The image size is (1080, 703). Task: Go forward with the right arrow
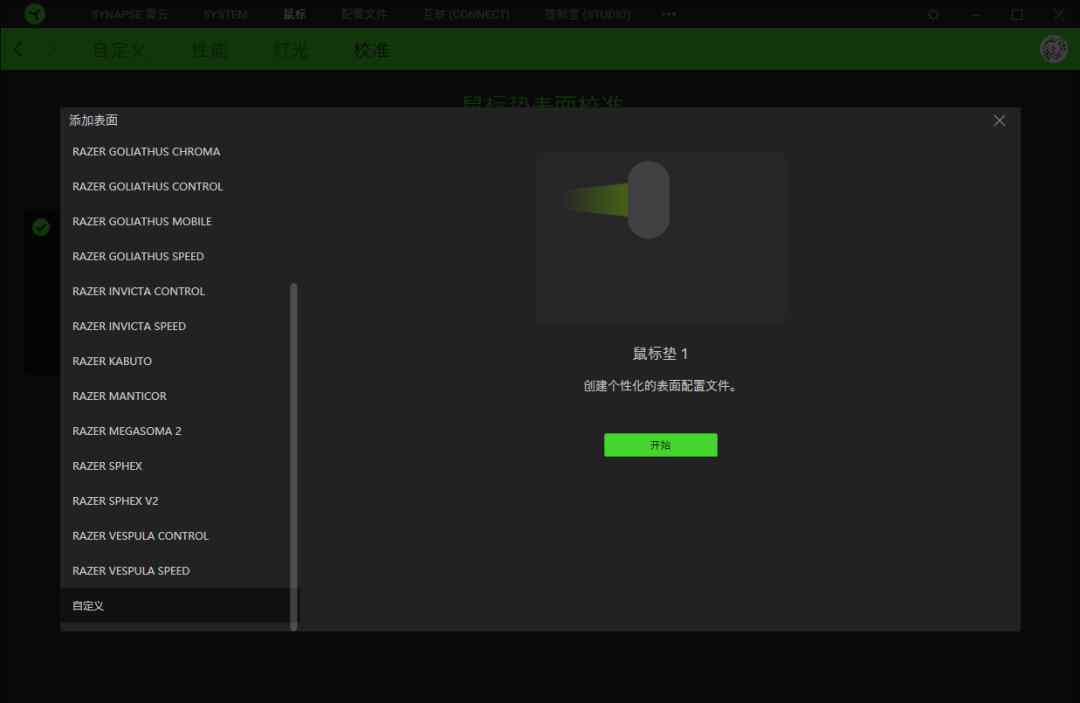(52, 49)
